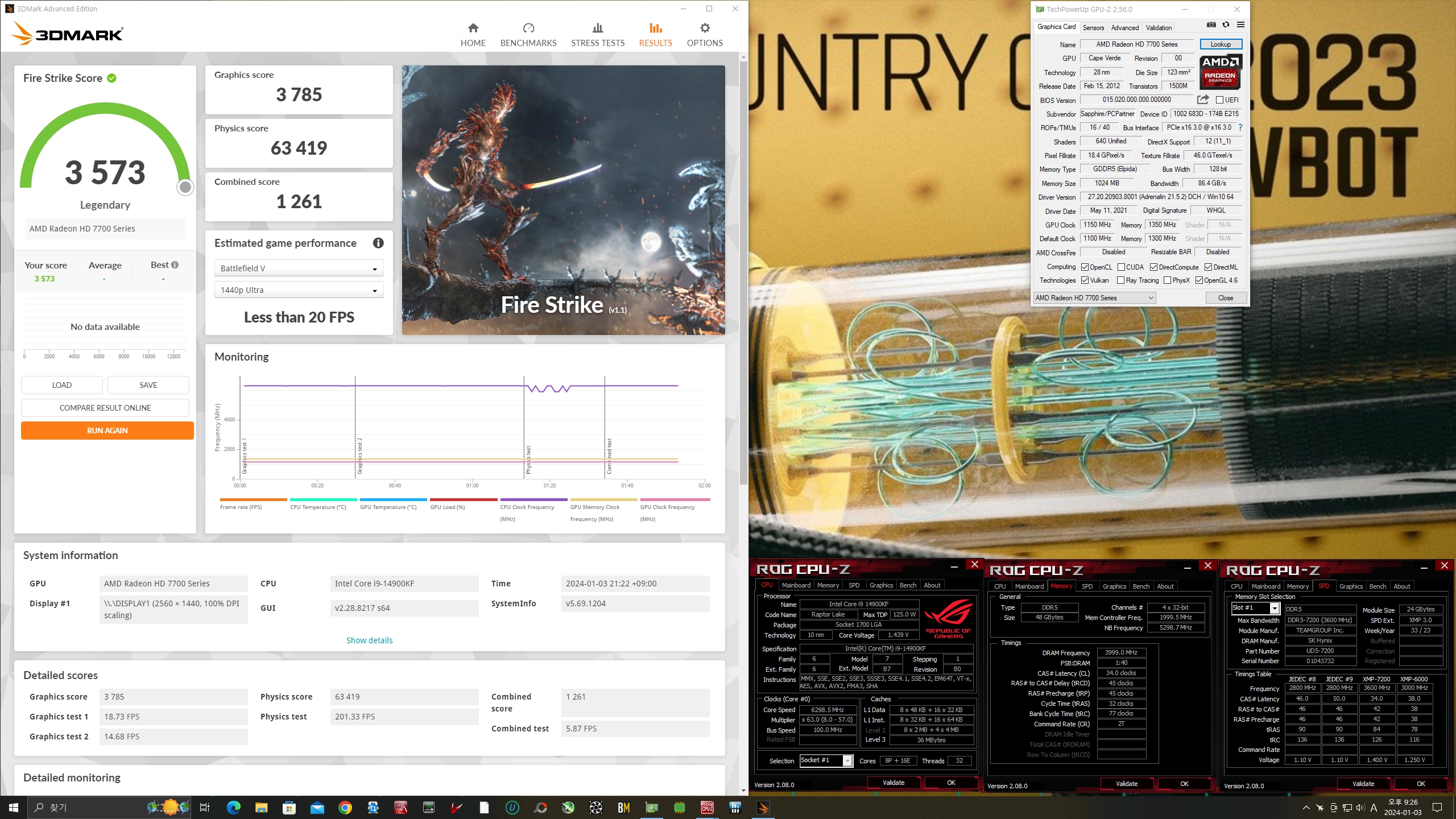Click the Run Again button
This screenshot has width=1456, height=819.
(x=107, y=431)
